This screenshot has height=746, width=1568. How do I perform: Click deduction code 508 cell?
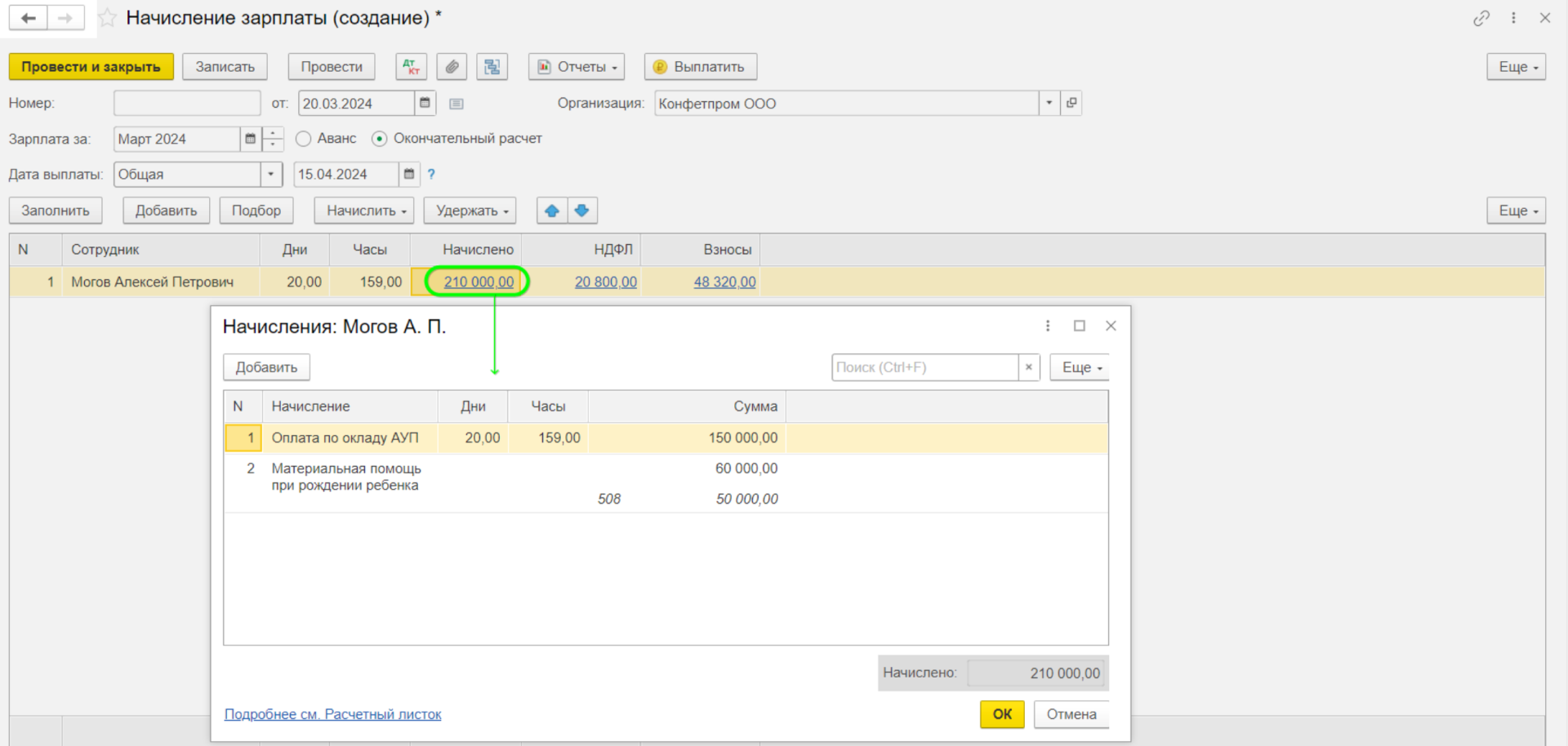pos(609,499)
